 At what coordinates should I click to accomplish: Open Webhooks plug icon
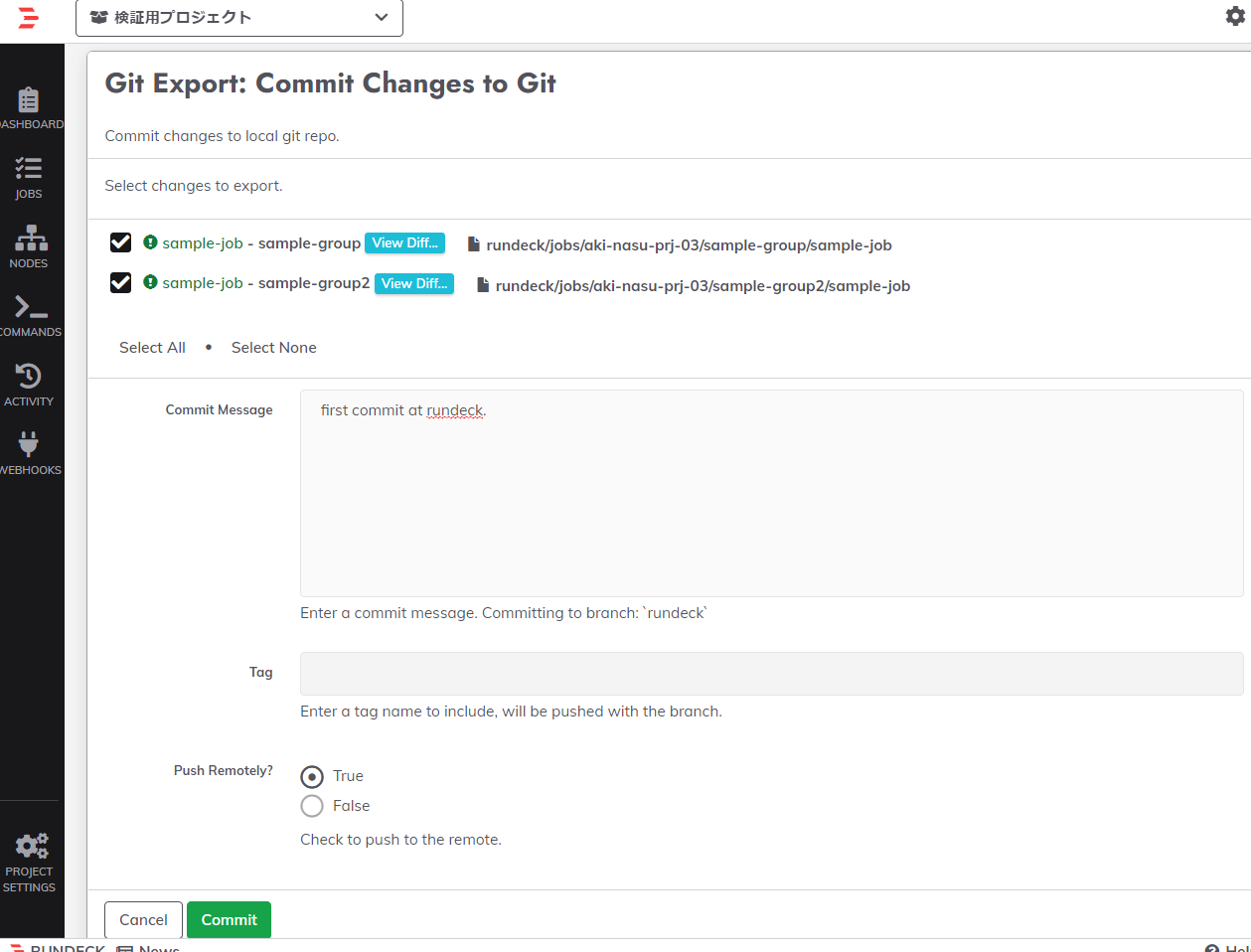[x=29, y=445]
